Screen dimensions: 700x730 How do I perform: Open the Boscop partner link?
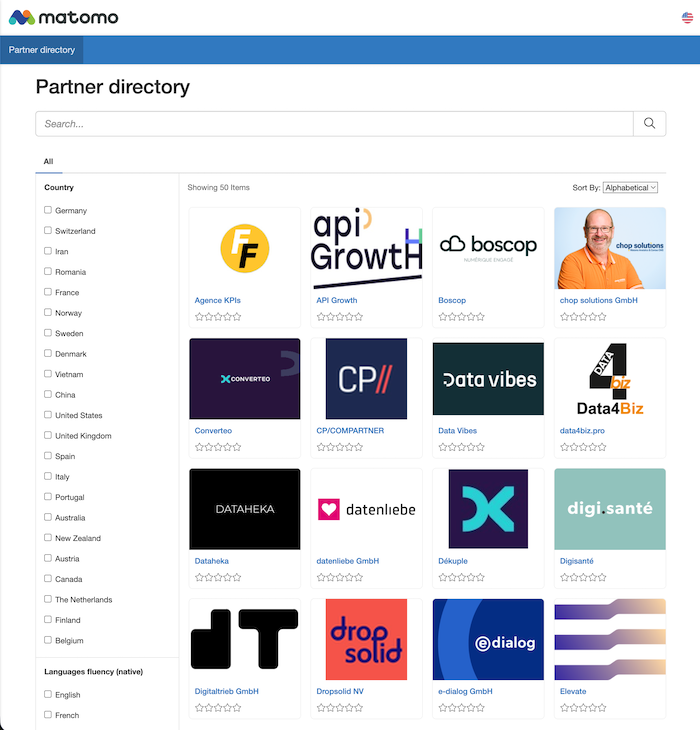coord(452,300)
